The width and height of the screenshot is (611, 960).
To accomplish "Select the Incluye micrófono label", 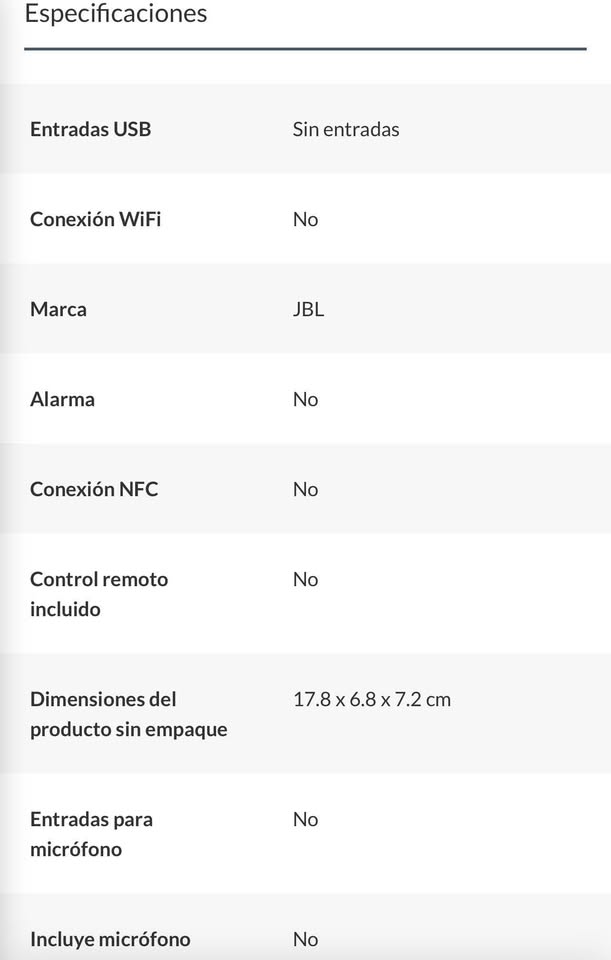I will click(110, 939).
